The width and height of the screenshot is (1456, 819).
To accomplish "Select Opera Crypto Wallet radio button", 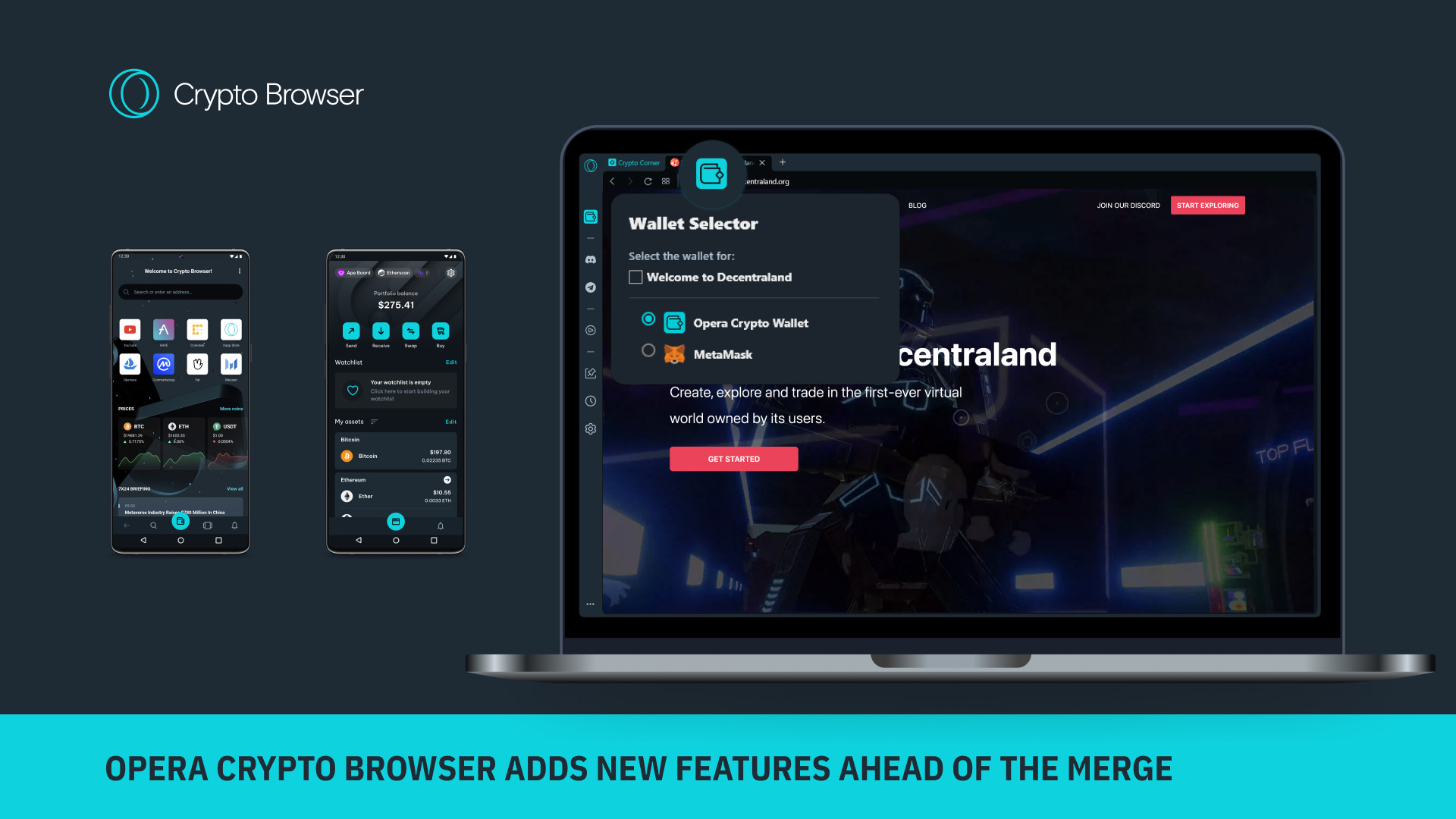I will click(x=648, y=319).
